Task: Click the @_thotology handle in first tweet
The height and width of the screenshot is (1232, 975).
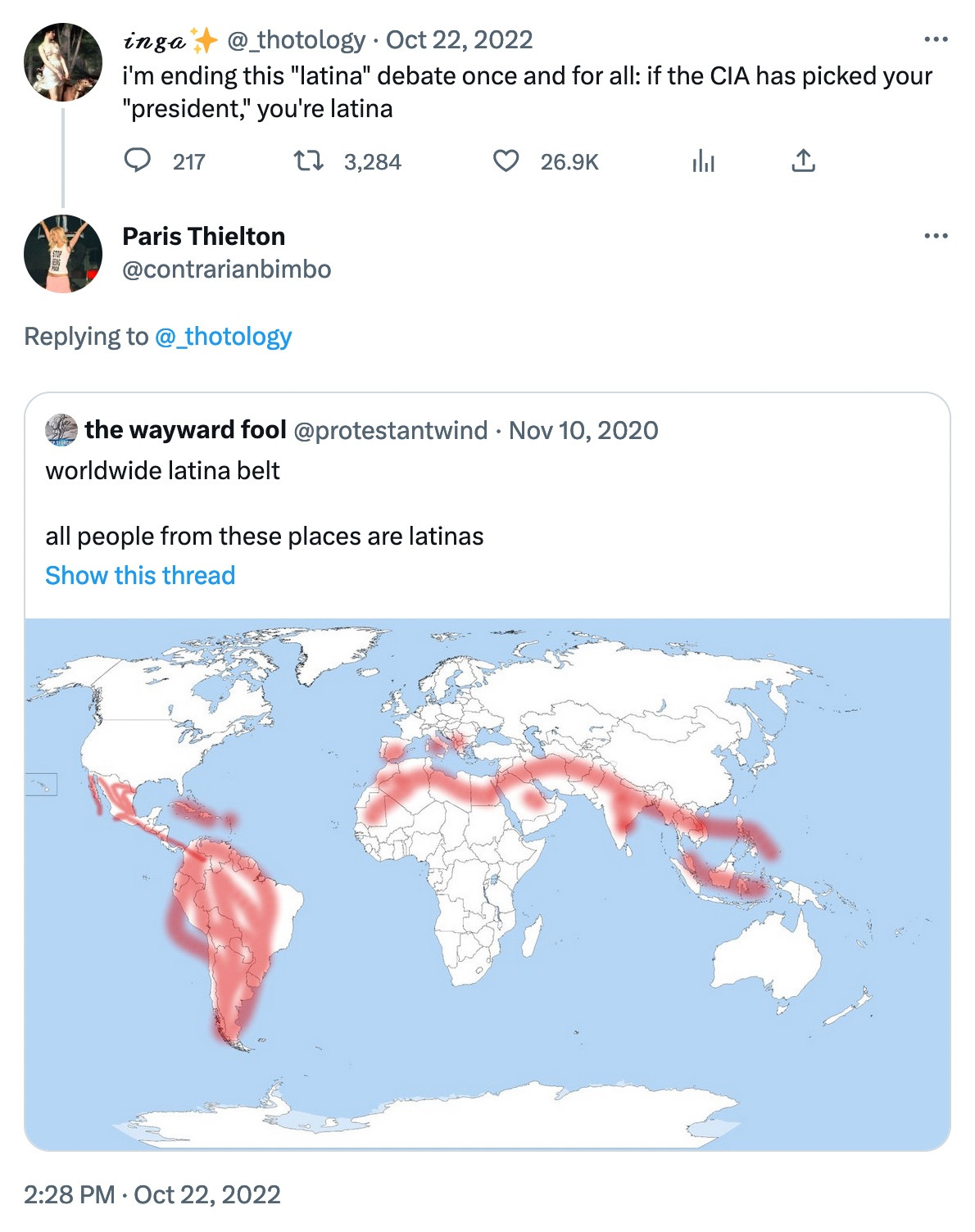Action: [296, 40]
